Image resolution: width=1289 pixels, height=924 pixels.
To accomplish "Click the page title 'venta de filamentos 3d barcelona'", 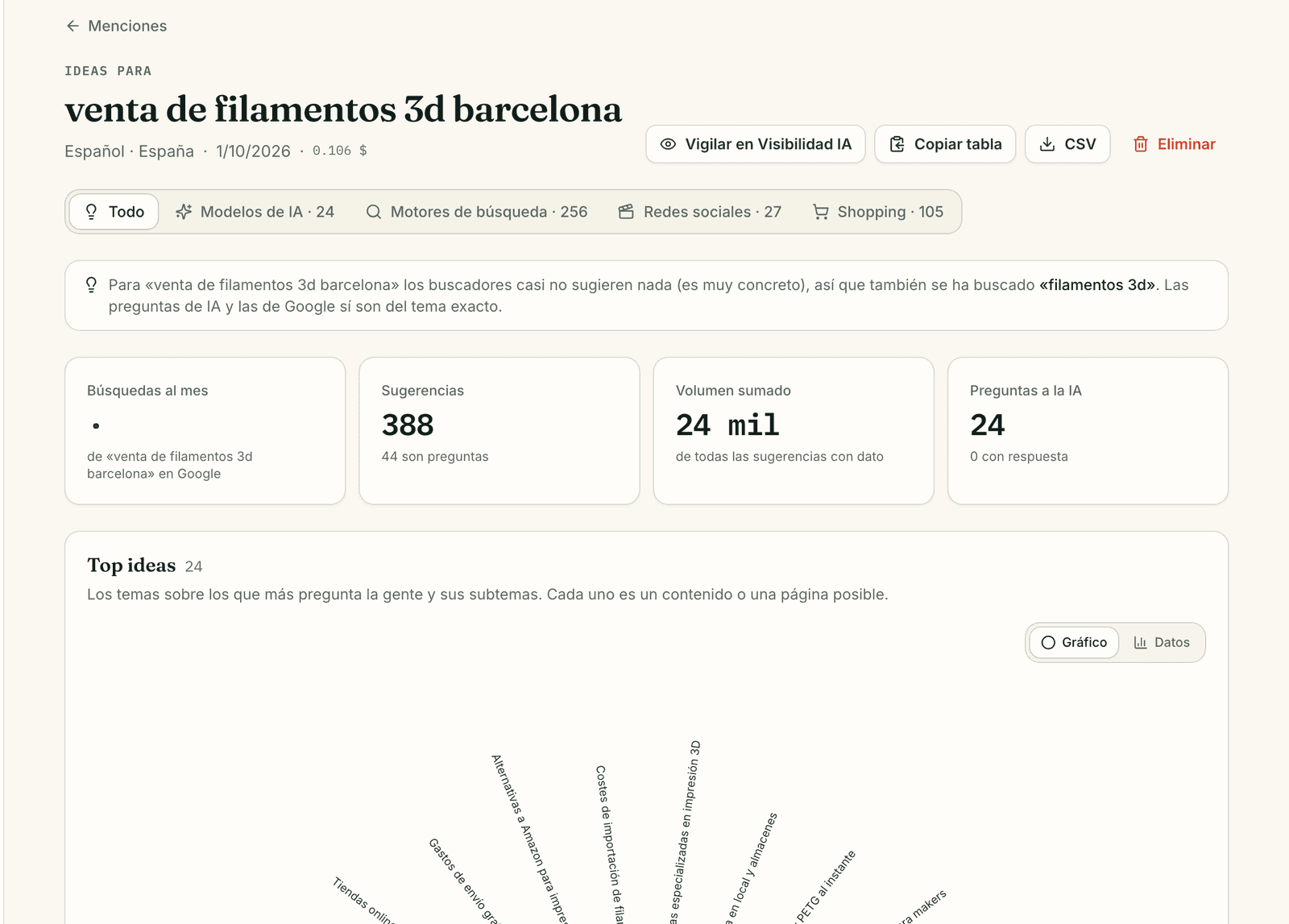I will [x=343, y=110].
